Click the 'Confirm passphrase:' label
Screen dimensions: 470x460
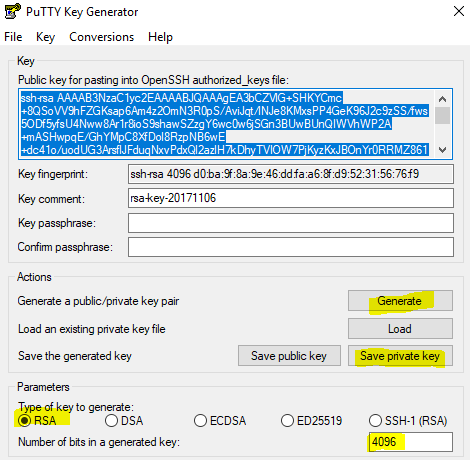point(65,247)
